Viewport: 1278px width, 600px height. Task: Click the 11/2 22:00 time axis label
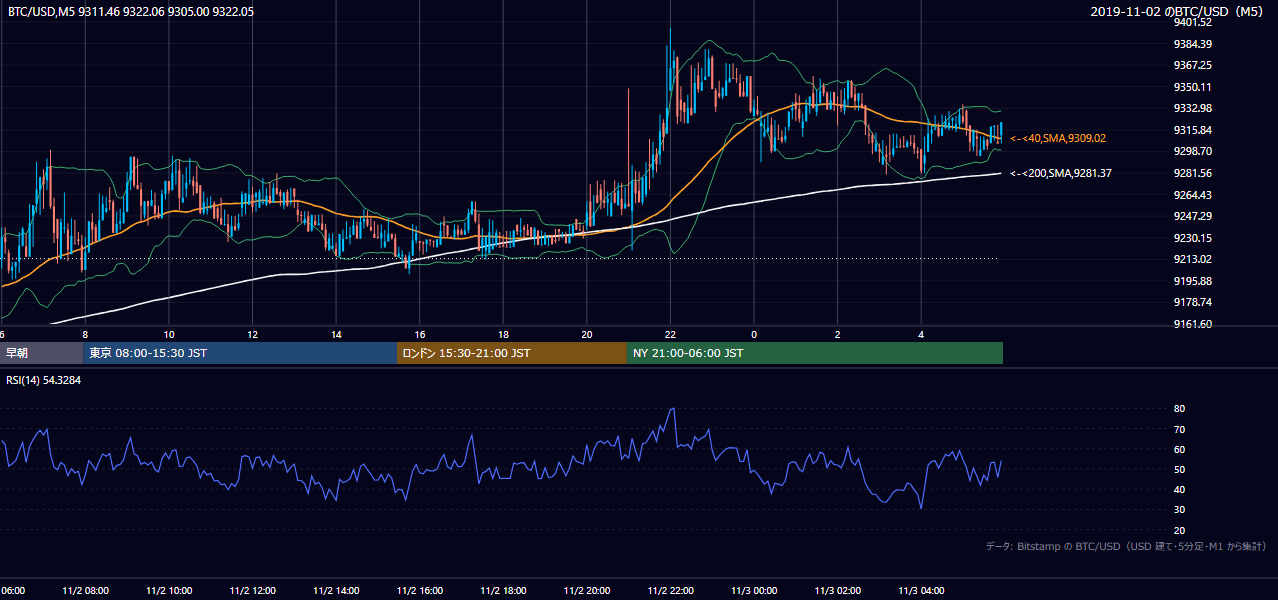coord(670,590)
